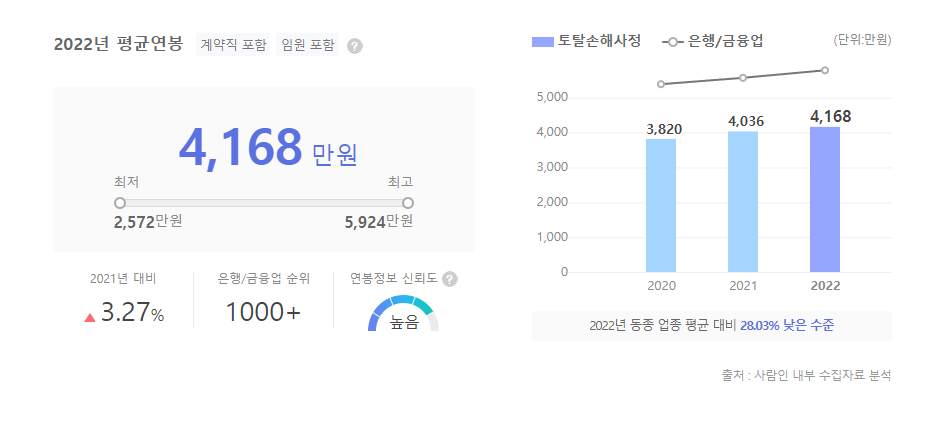Click the 2020 industry line data point
This screenshot has width=950, height=428.
point(661,84)
